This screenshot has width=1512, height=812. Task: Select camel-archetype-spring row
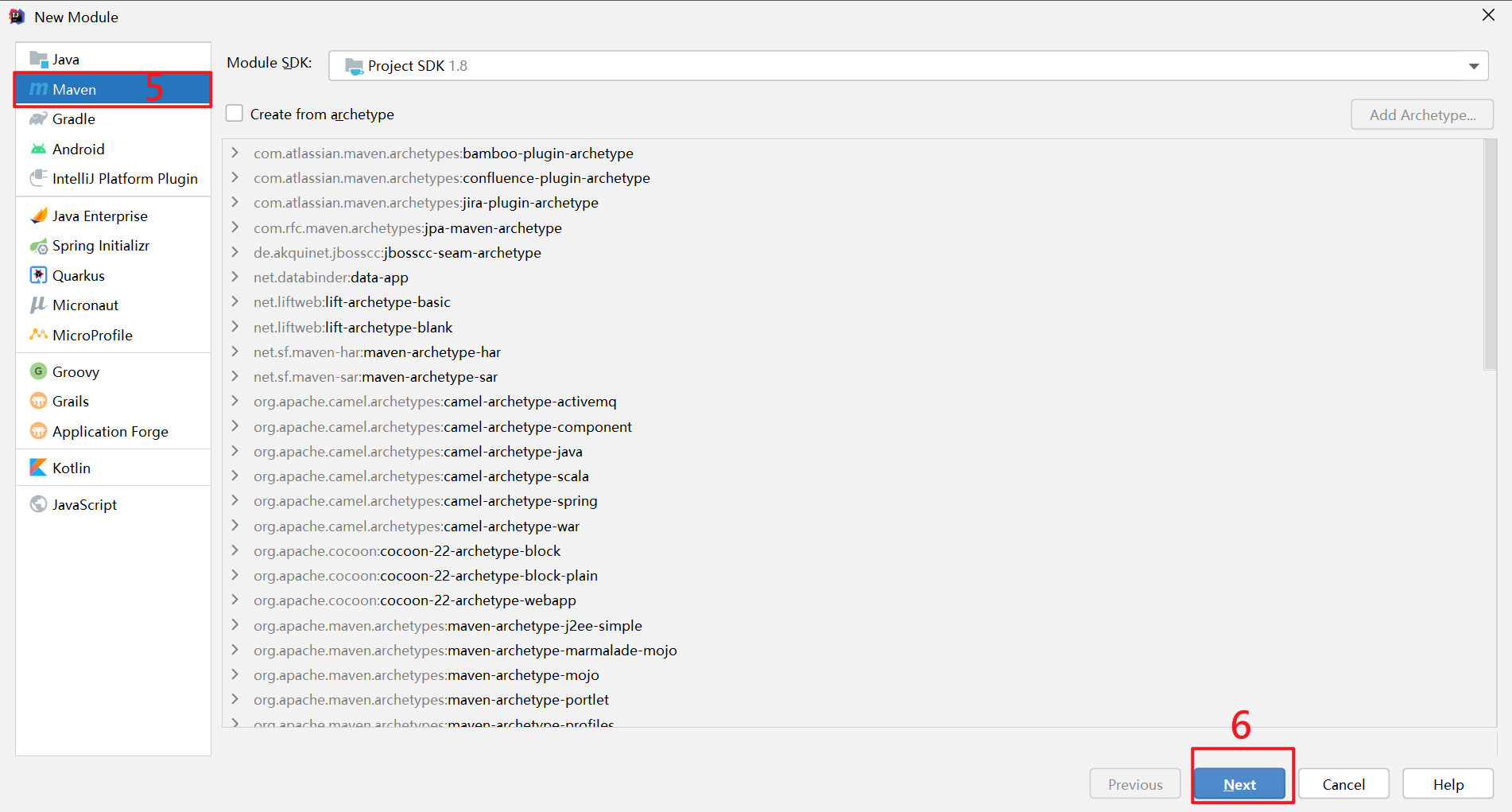852,500
